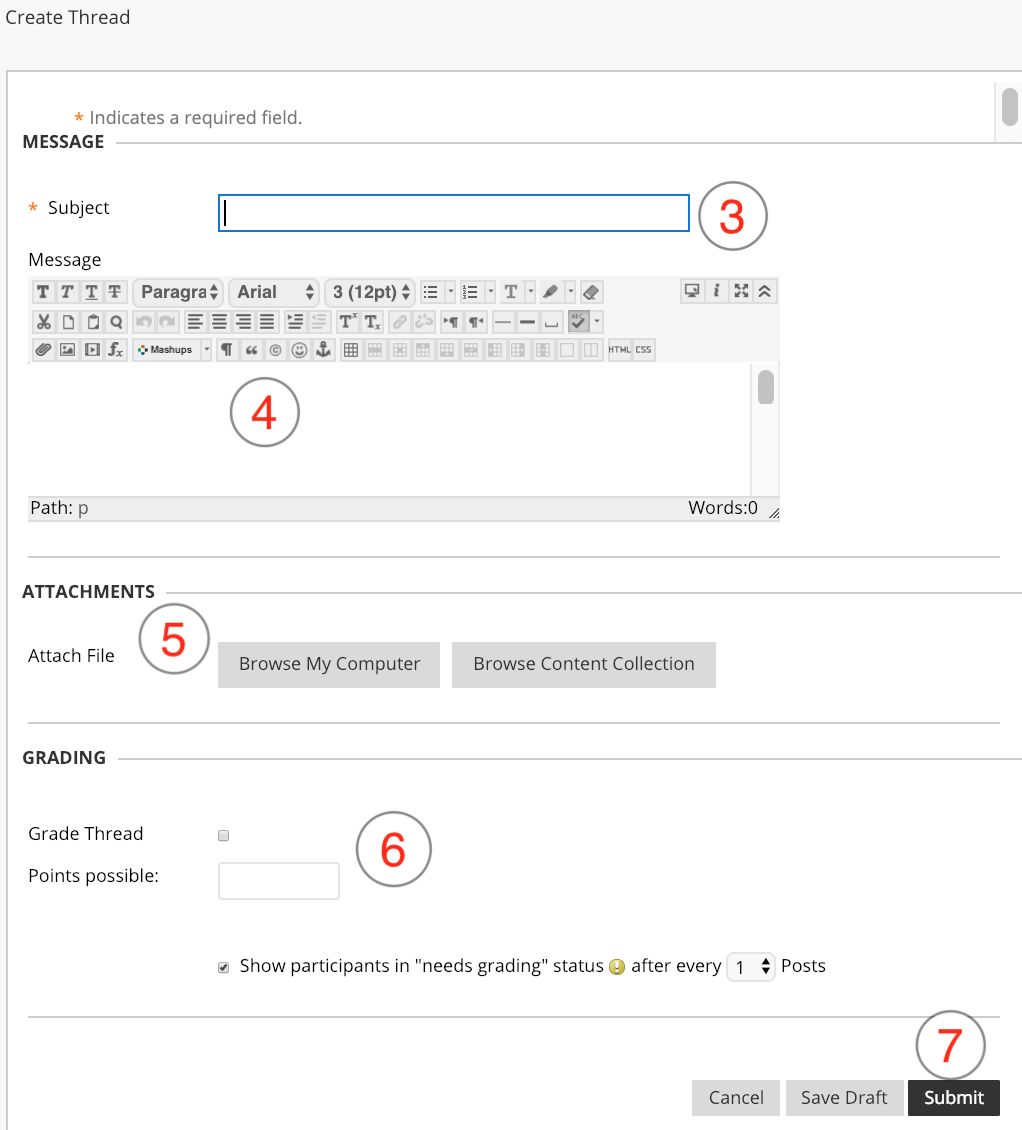1022x1130 pixels.
Task: Select the spellcheck tool
Action: click(x=577, y=321)
